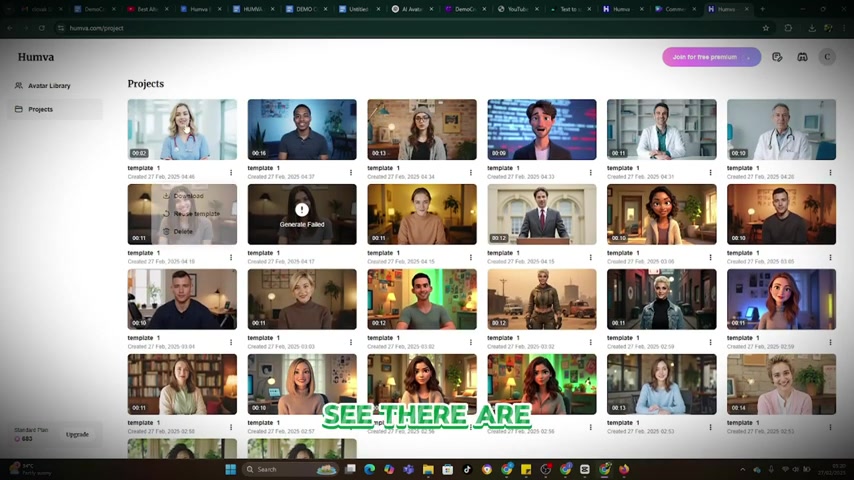
Task: Show hidden system tray icons
Action: click(x=742, y=469)
